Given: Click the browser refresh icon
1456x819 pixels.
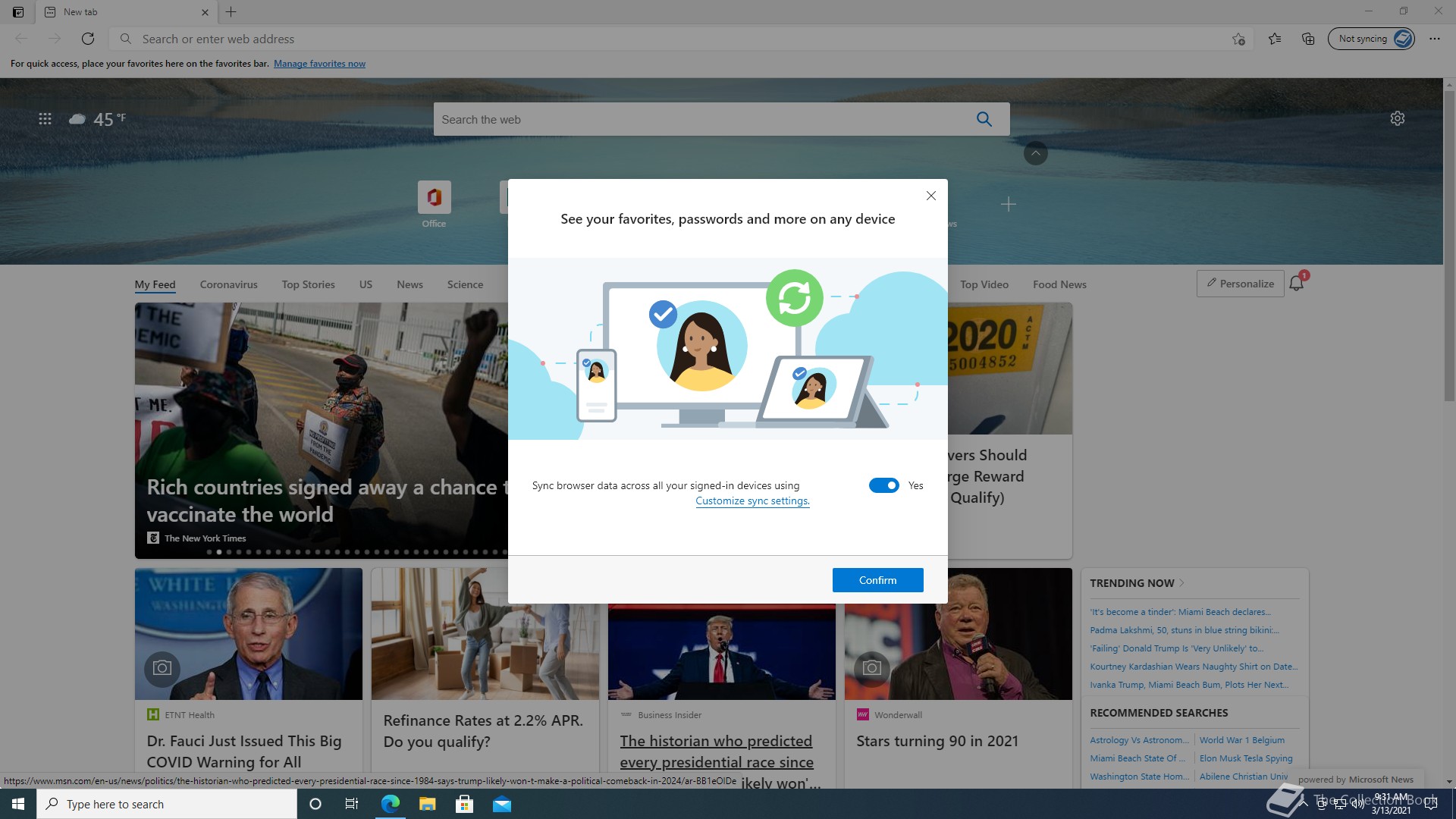Looking at the screenshot, I should tap(88, 39).
